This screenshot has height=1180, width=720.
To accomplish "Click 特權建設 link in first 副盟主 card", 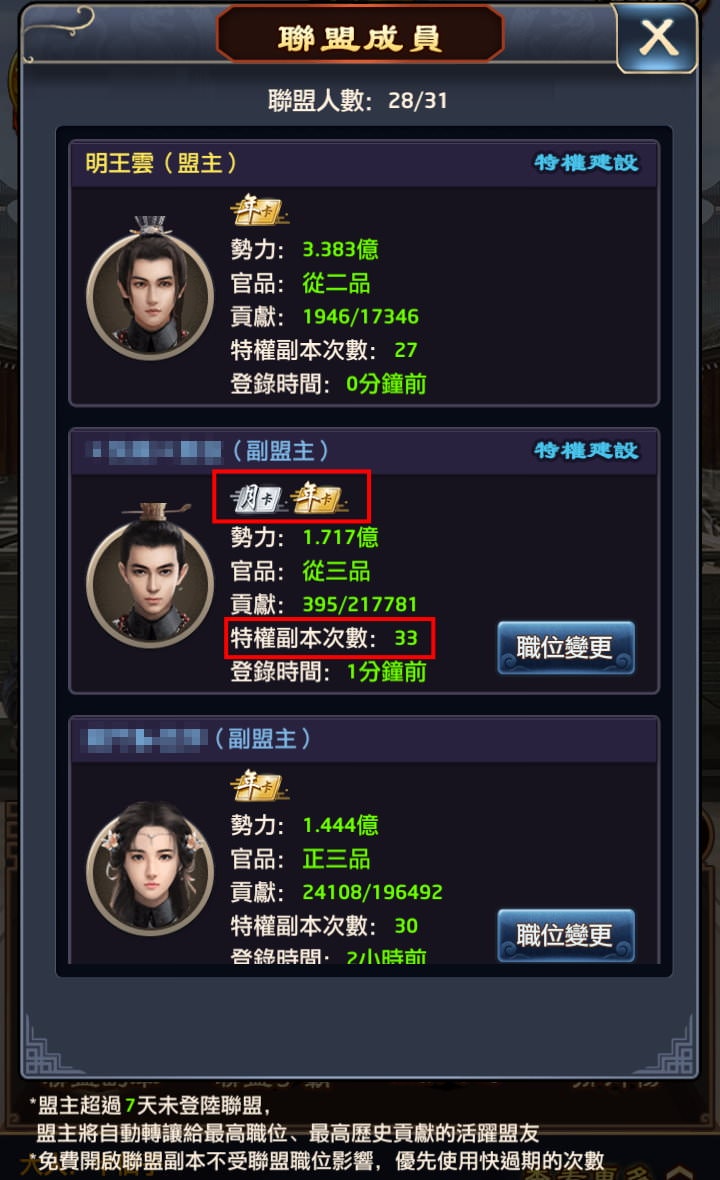I will click(586, 451).
